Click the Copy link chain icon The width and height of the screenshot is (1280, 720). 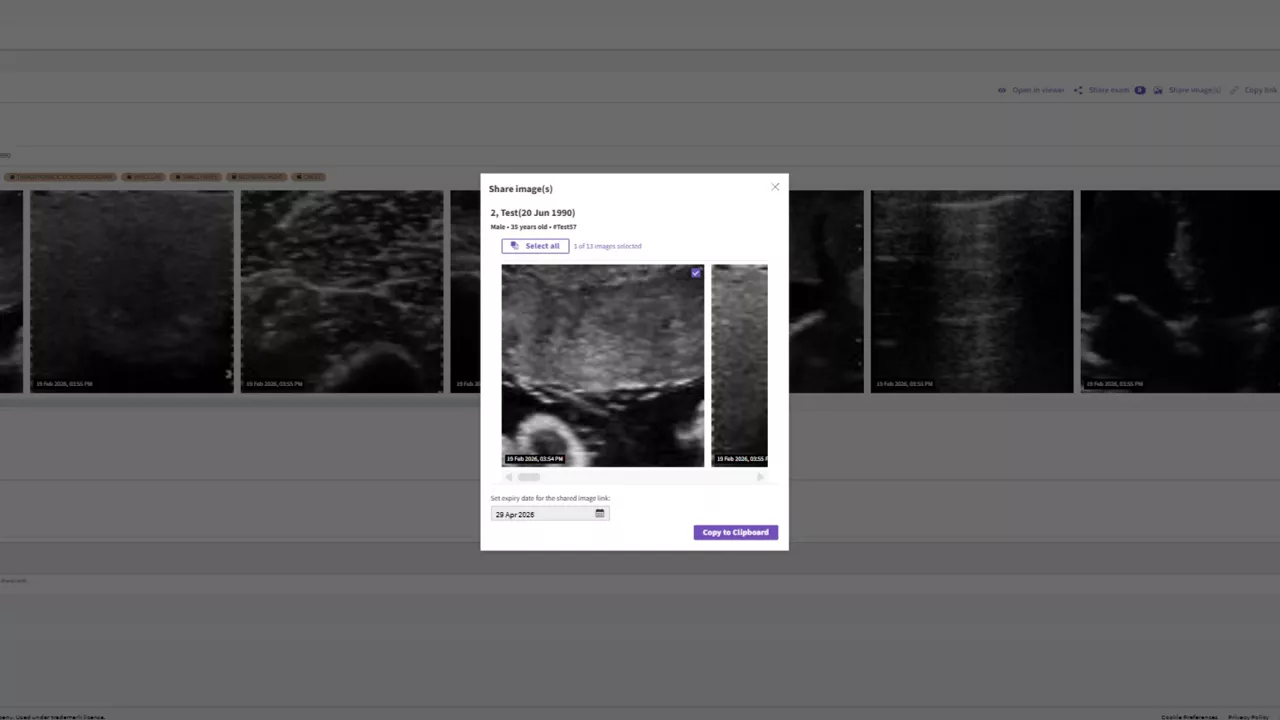1235,90
